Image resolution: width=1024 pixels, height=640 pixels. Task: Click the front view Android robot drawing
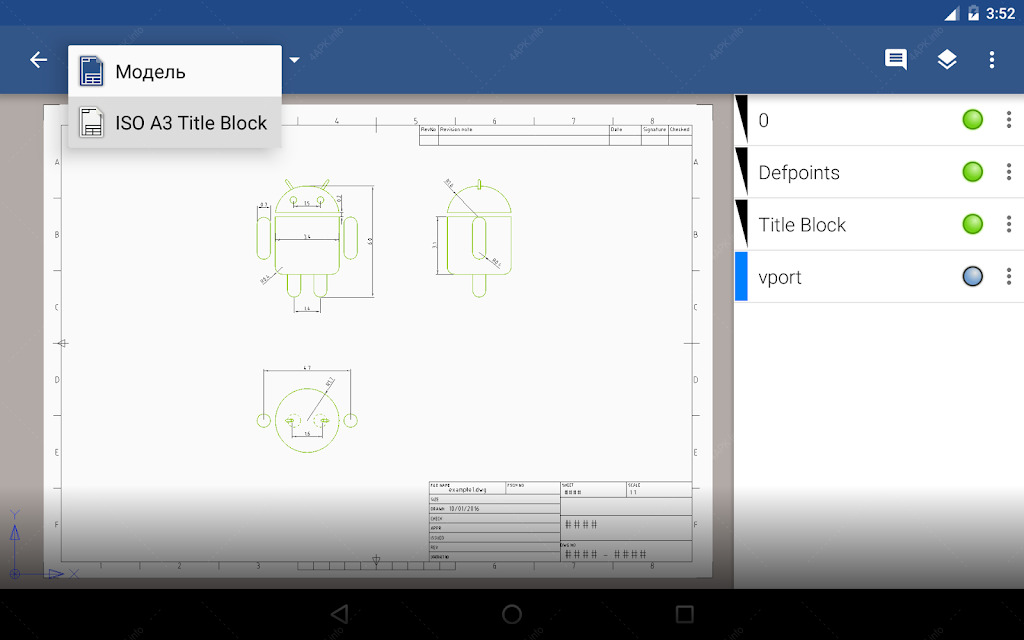(307, 238)
